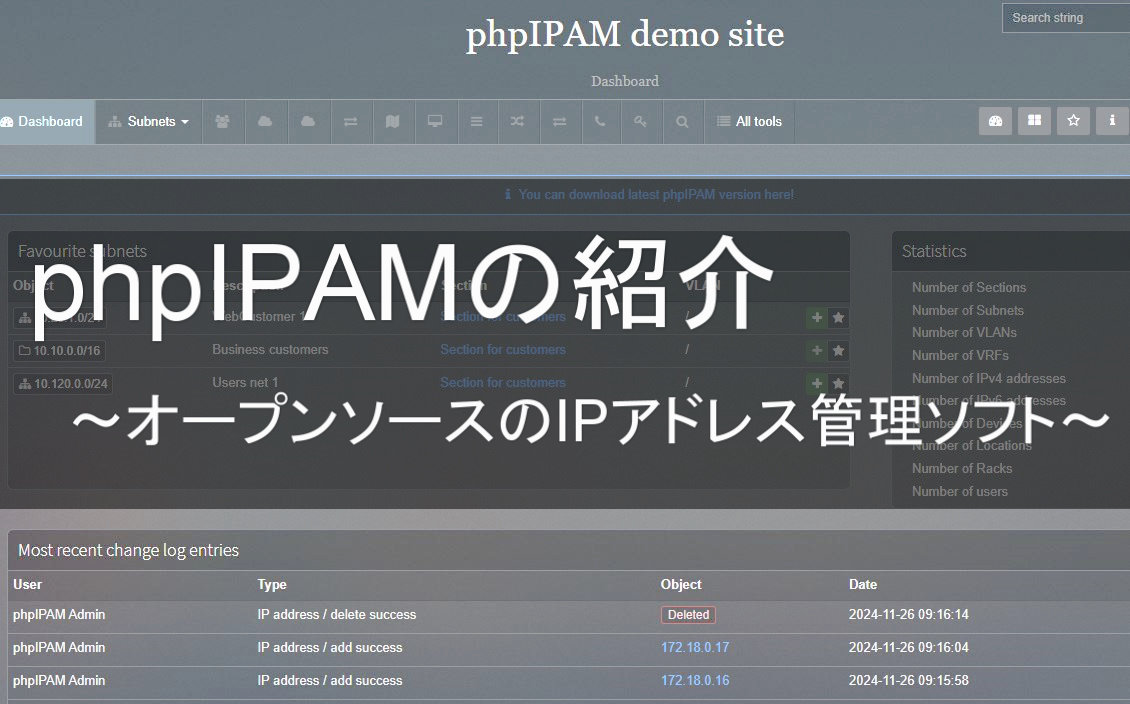Toggle favourite star for Business customers row
The height and width of the screenshot is (704, 1130).
click(x=838, y=351)
